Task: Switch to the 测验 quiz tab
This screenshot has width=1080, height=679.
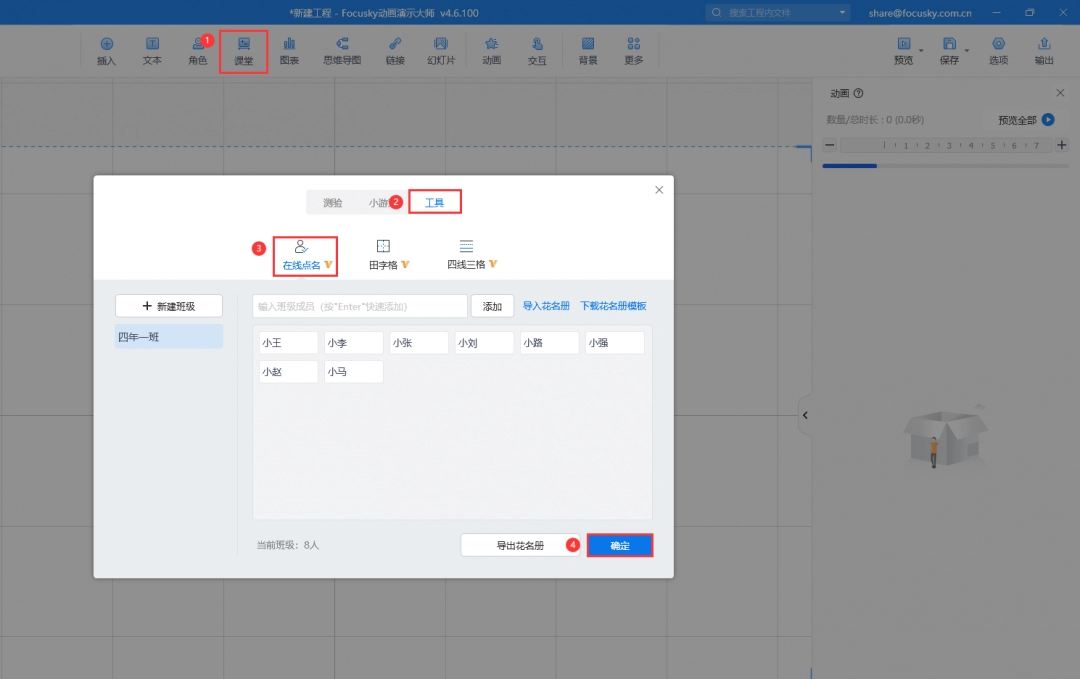Action: coord(332,203)
